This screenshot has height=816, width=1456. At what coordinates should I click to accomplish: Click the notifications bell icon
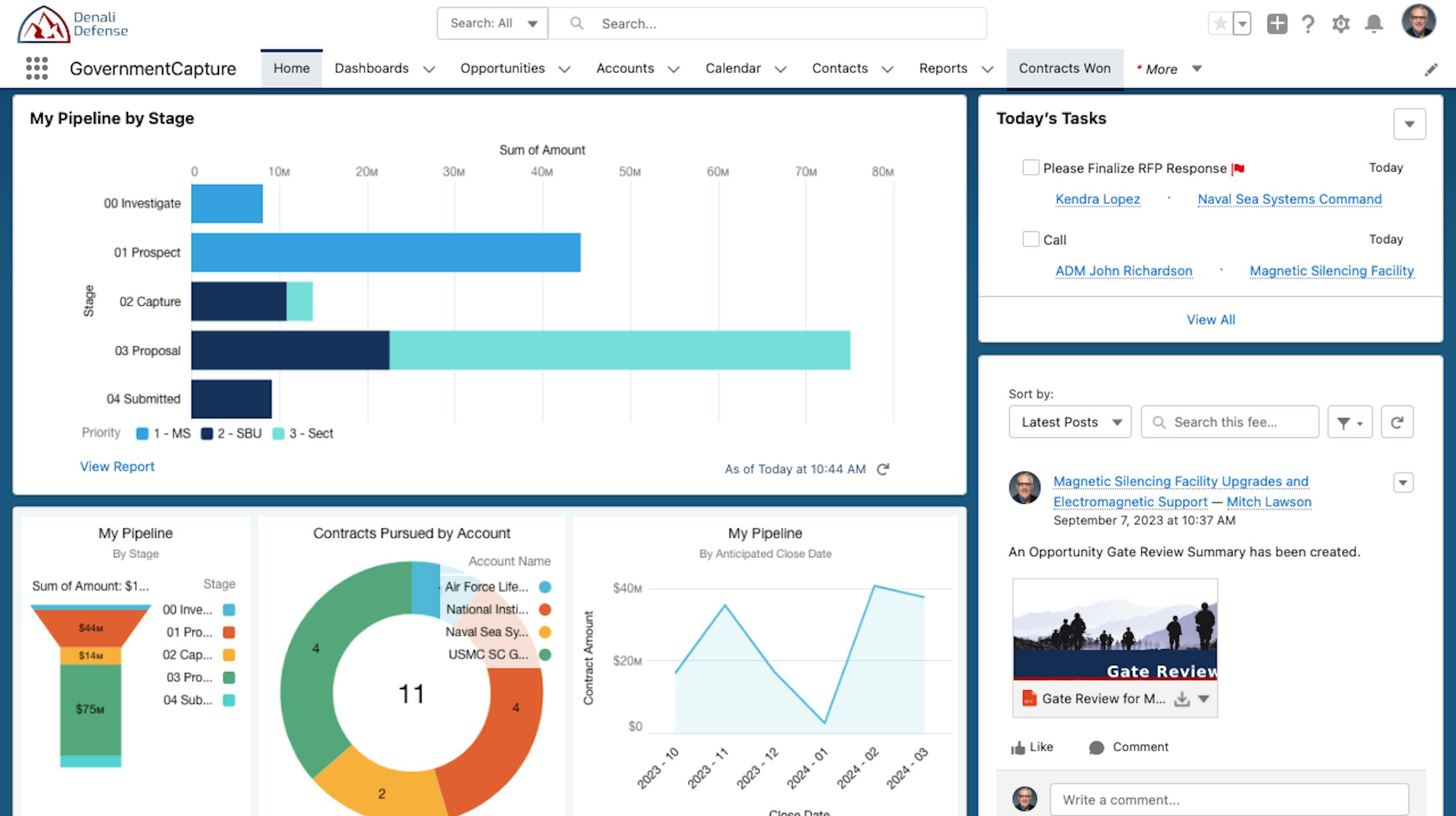click(x=1374, y=24)
